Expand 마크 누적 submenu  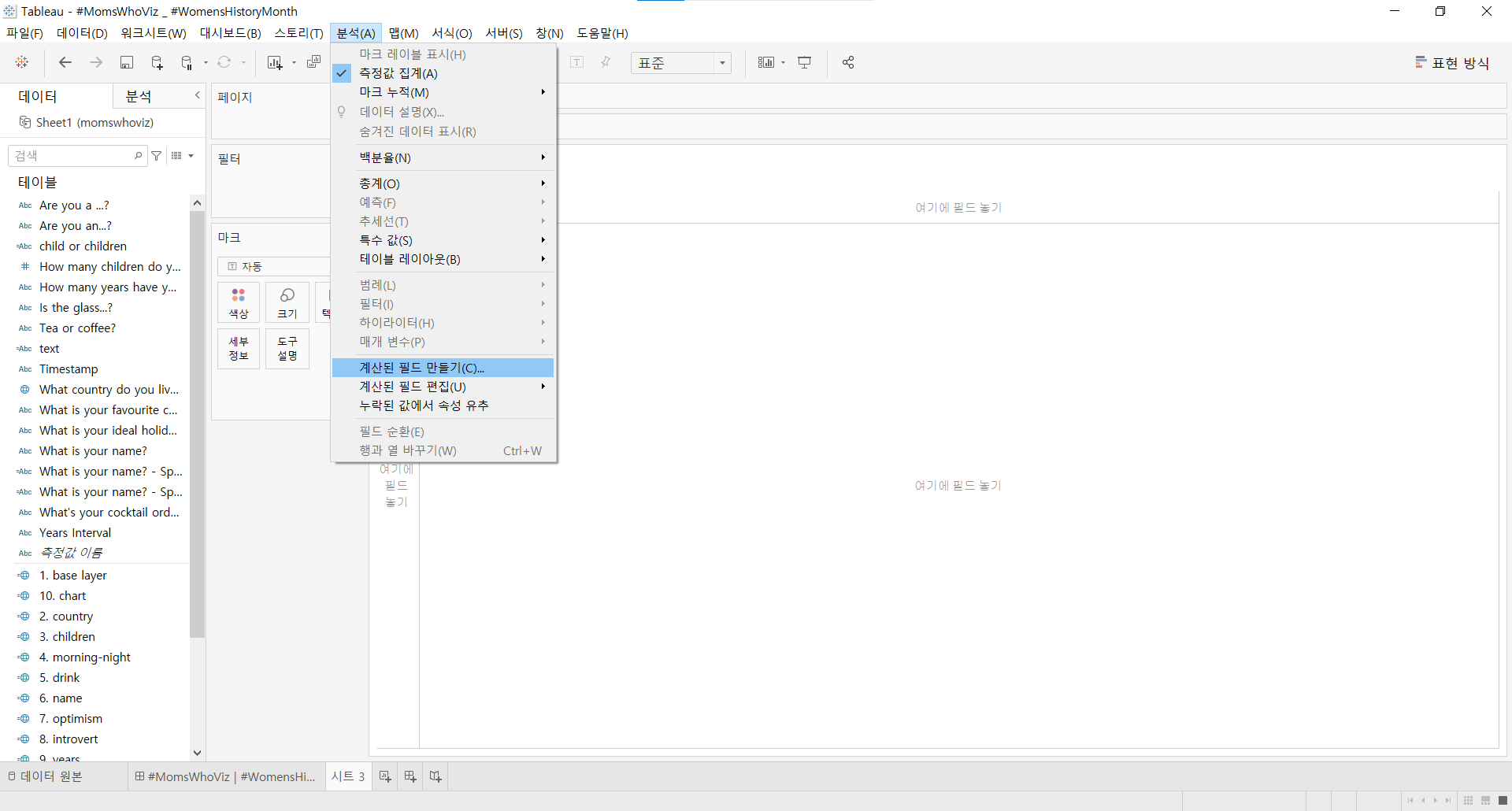pyautogui.click(x=443, y=92)
